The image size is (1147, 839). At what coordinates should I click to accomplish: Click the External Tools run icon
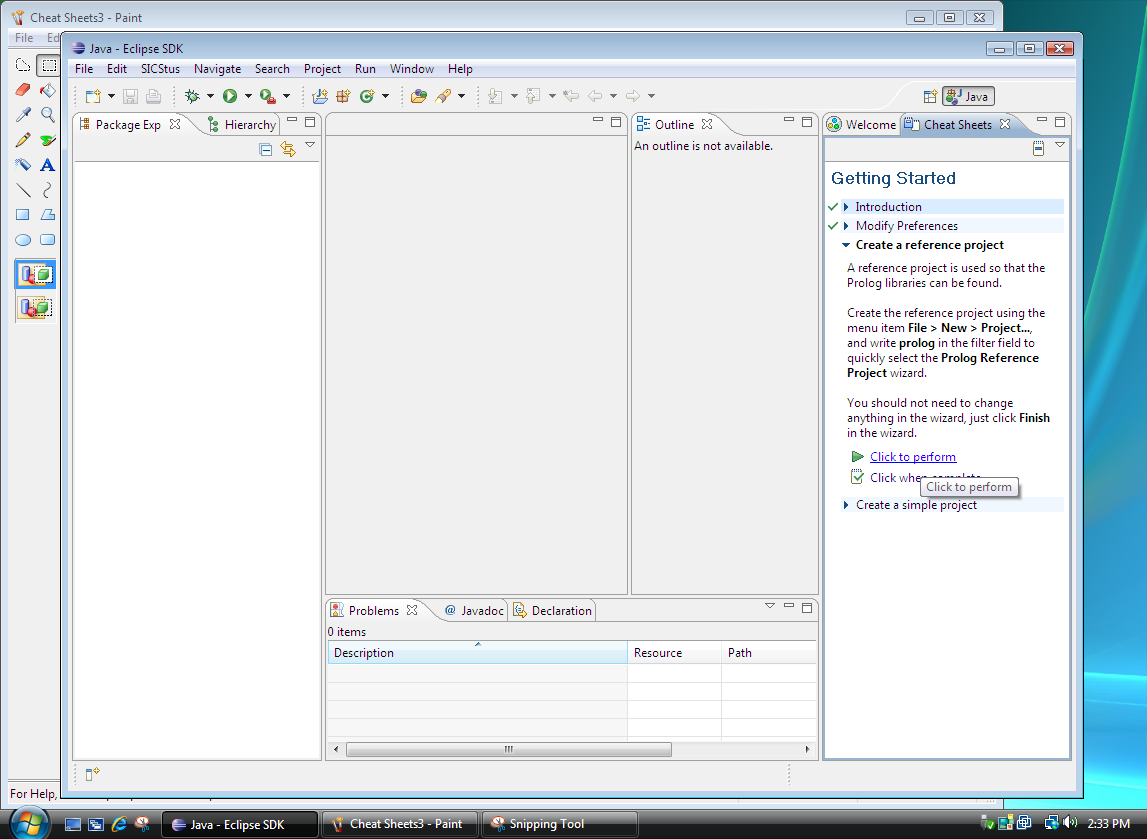[x=267, y=96]
